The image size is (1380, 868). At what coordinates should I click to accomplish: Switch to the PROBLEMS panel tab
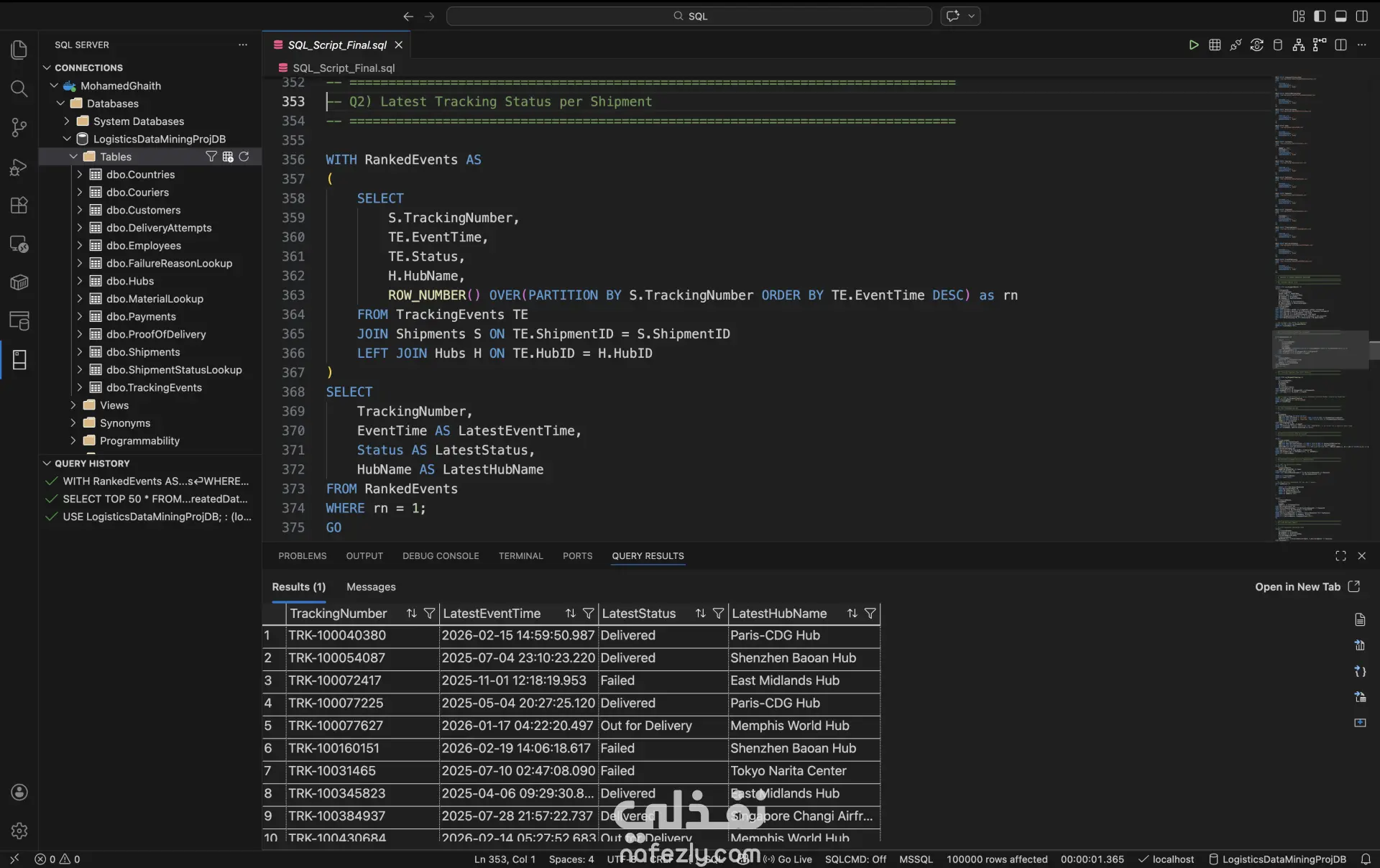coord(302,555)
